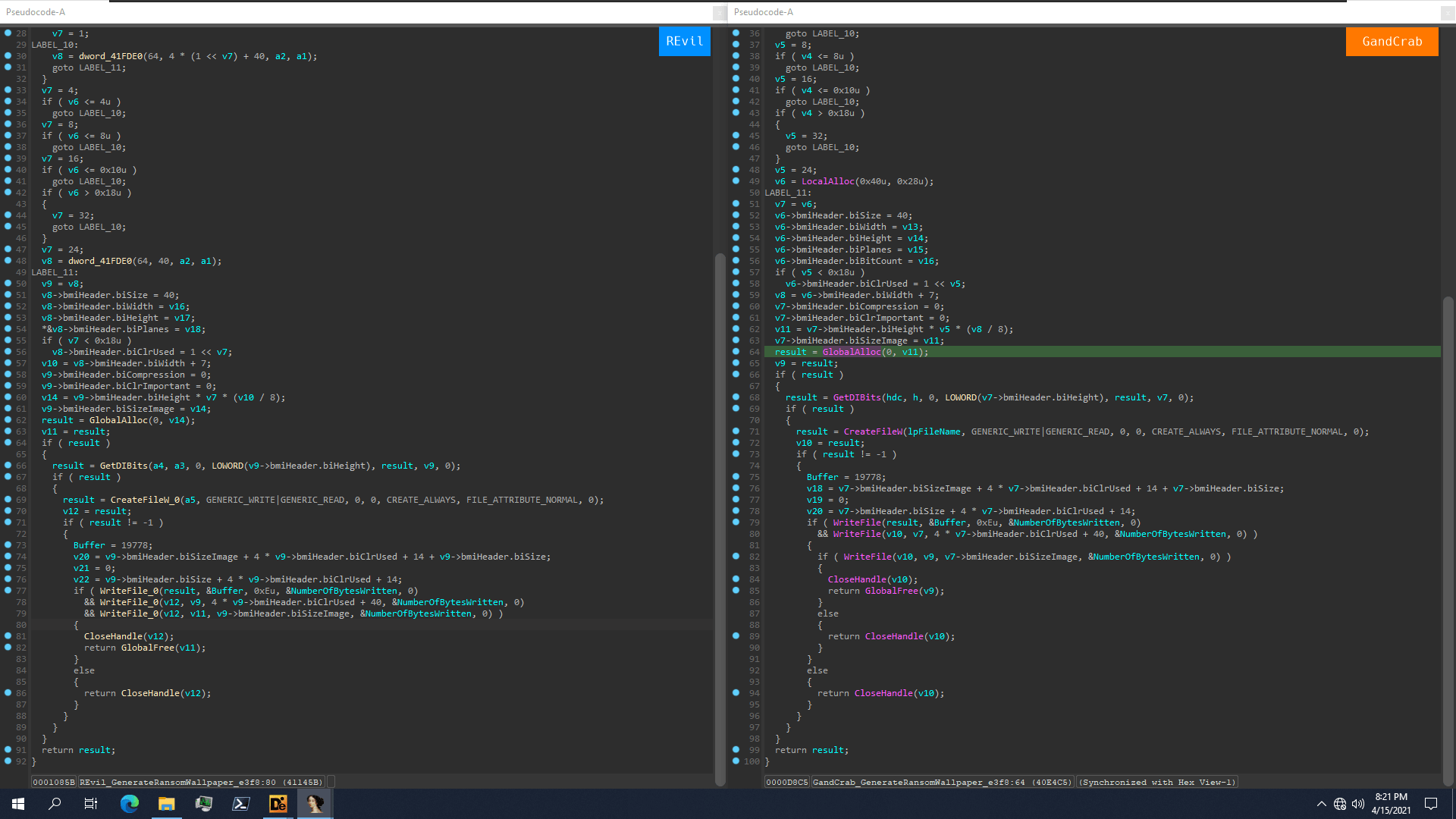Toggle breakpoint dot on GandCrab line 99
The image size is (1456, 819).
click(736, 750)
